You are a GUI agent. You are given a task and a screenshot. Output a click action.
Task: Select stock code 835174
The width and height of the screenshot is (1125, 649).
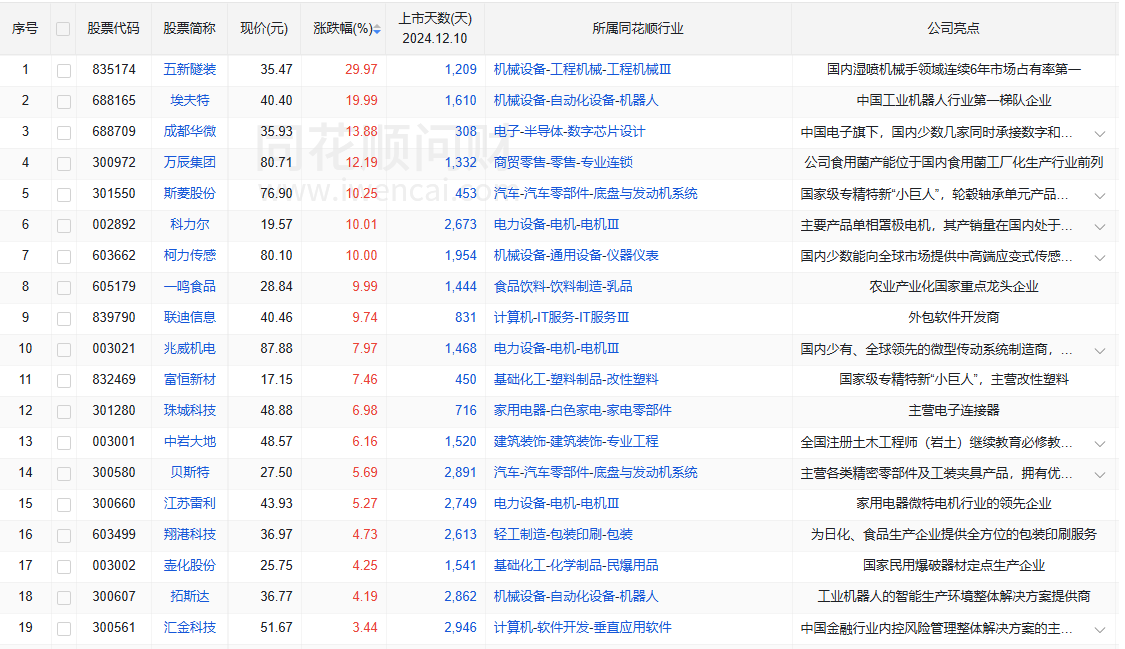(114, 70)
